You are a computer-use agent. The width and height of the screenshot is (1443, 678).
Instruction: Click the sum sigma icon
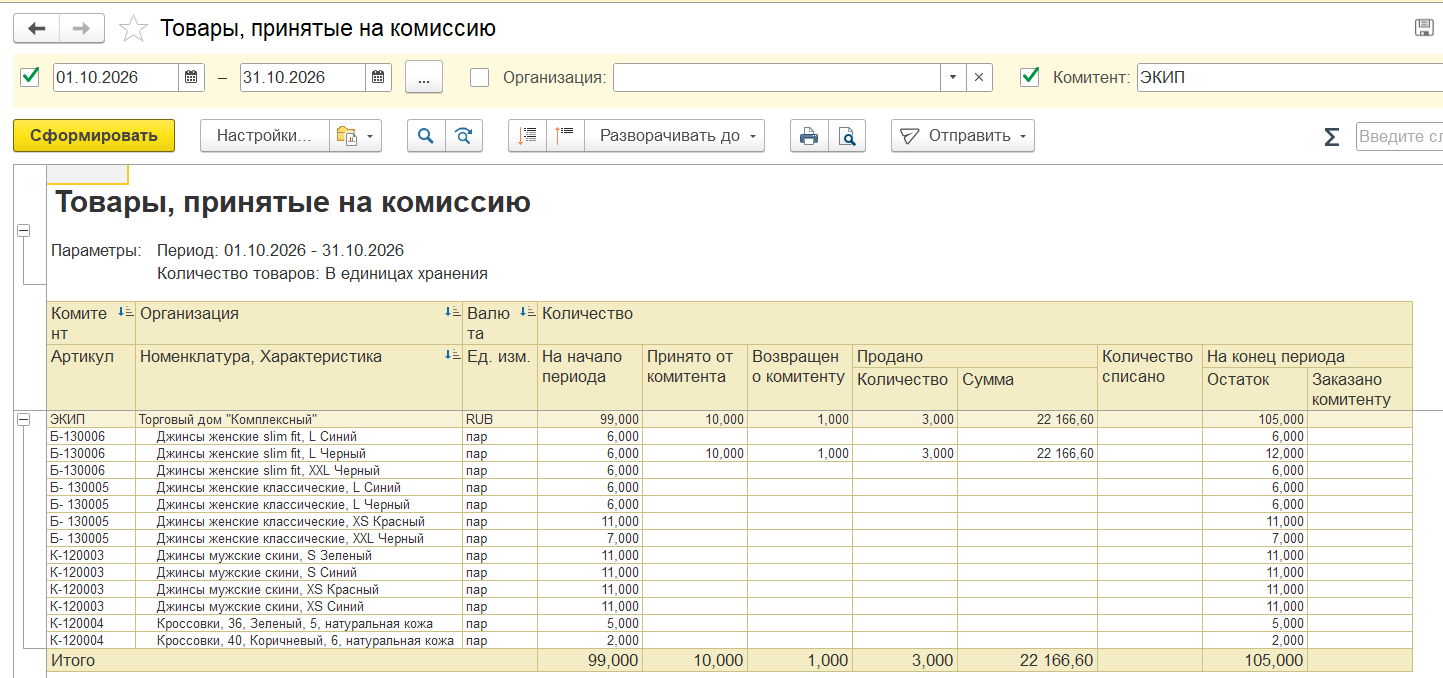[1331, 137]
